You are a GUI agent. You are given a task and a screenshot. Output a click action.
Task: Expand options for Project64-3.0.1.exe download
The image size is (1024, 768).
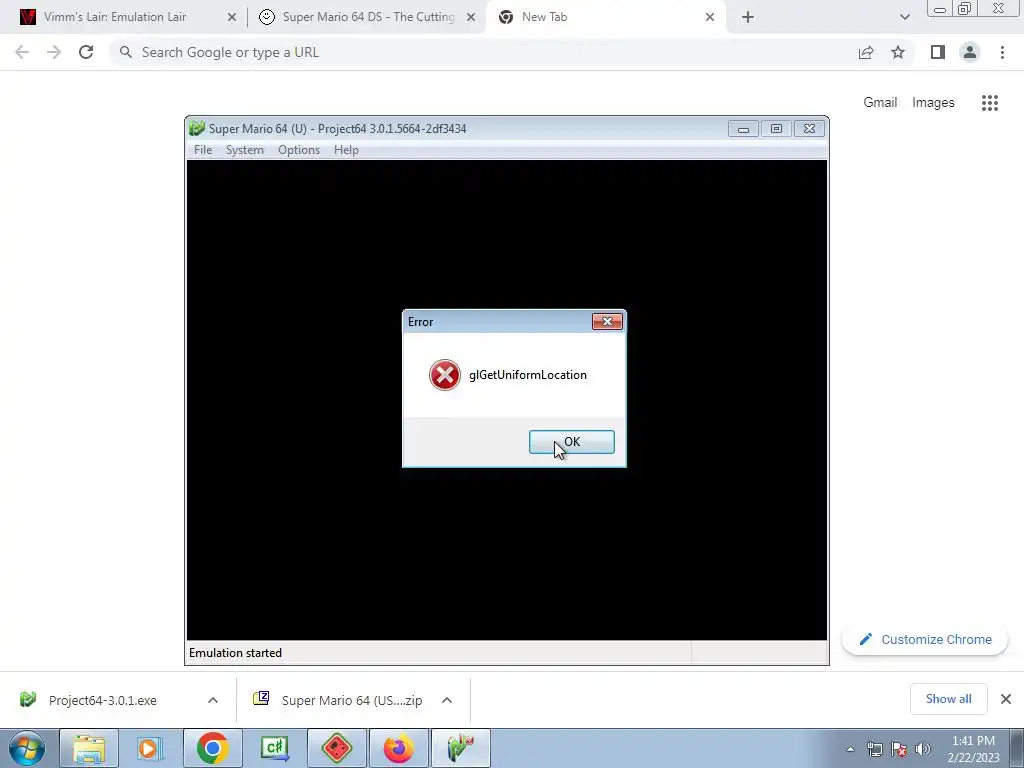point(213,700)
